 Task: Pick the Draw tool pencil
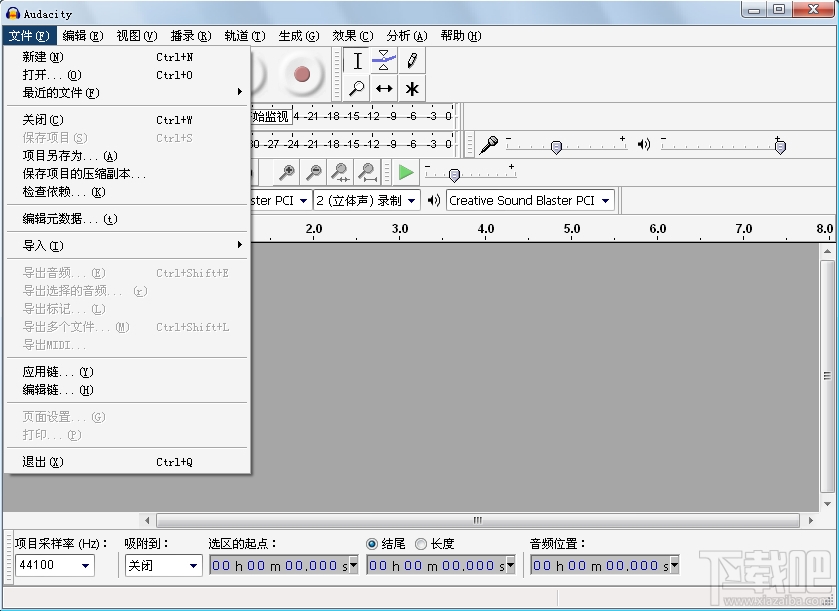coord(411,62)
